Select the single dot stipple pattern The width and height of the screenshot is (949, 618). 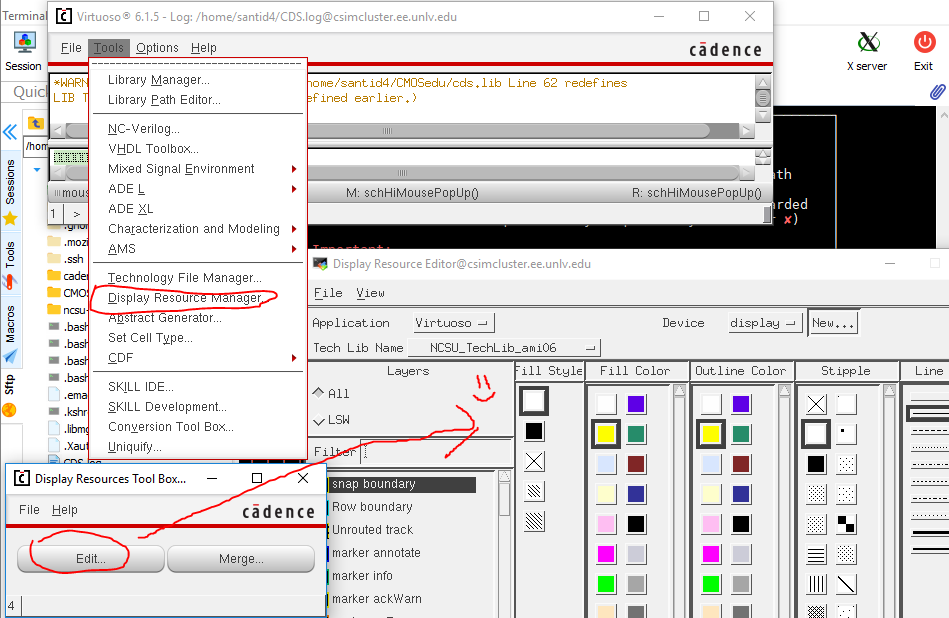[x=846, y=434]
